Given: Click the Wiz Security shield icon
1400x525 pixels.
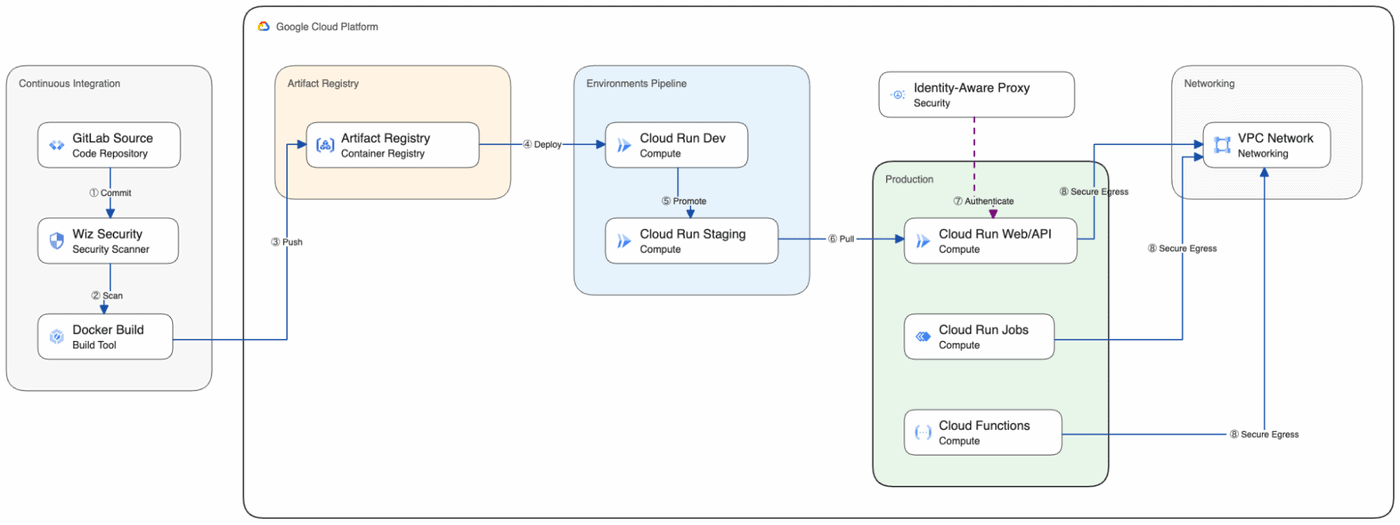Looking at the screenshot, I should pyautogui.click(x=56, y=241).
